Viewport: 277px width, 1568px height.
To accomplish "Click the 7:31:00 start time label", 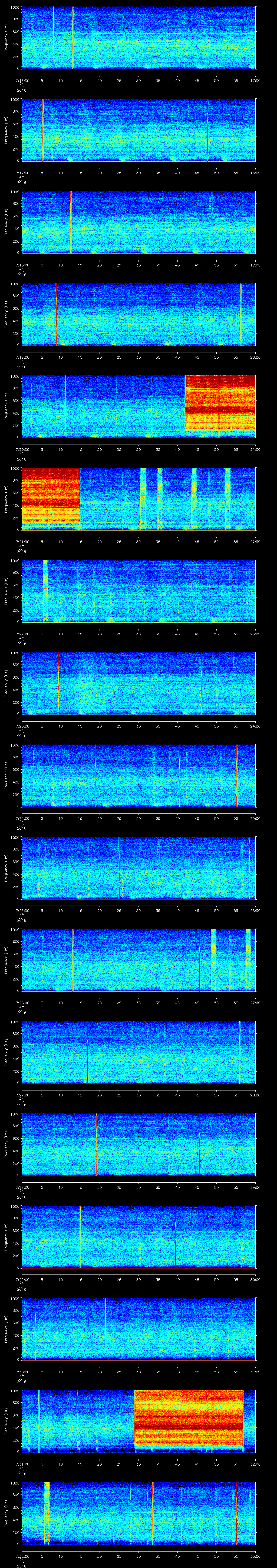I will [22, 1464].
